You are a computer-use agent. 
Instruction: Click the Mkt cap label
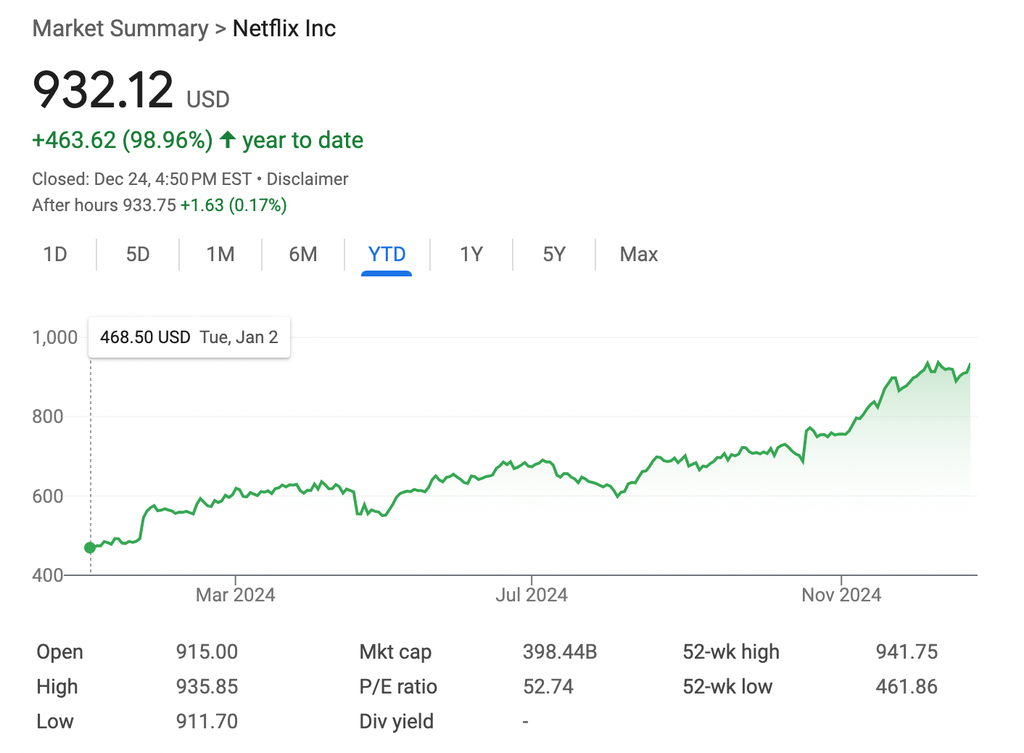[x=395, y=652]
